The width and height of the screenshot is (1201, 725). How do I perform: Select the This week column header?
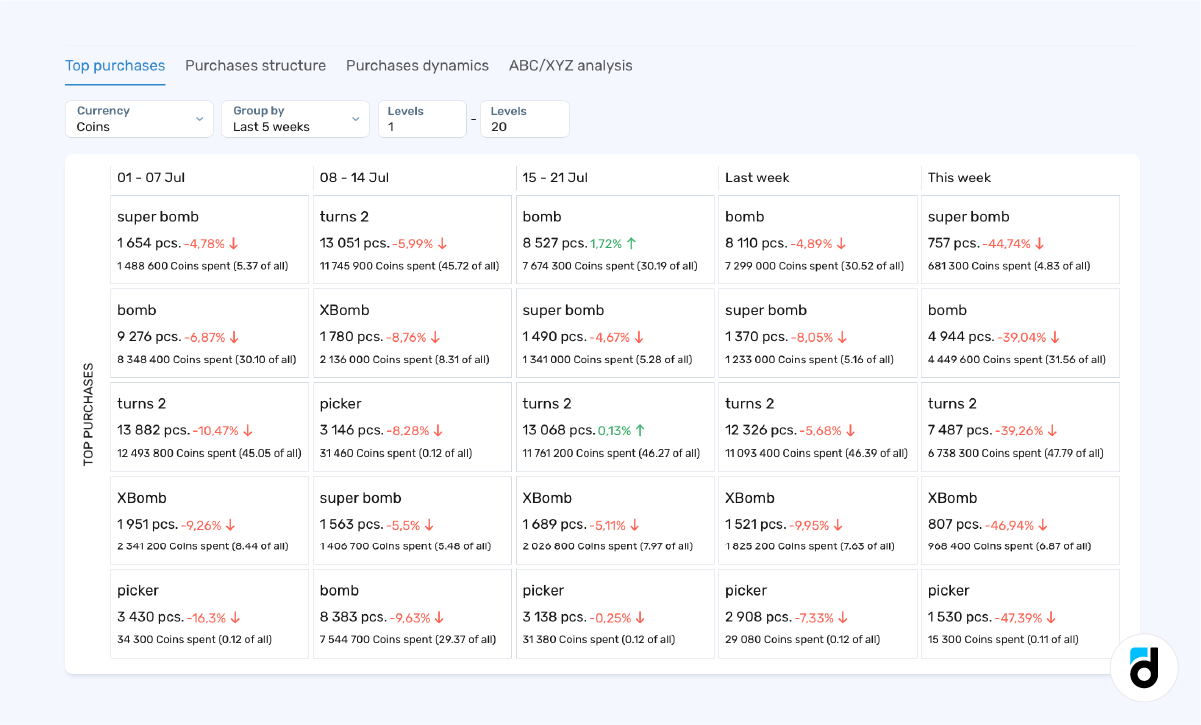coord(958,178)
